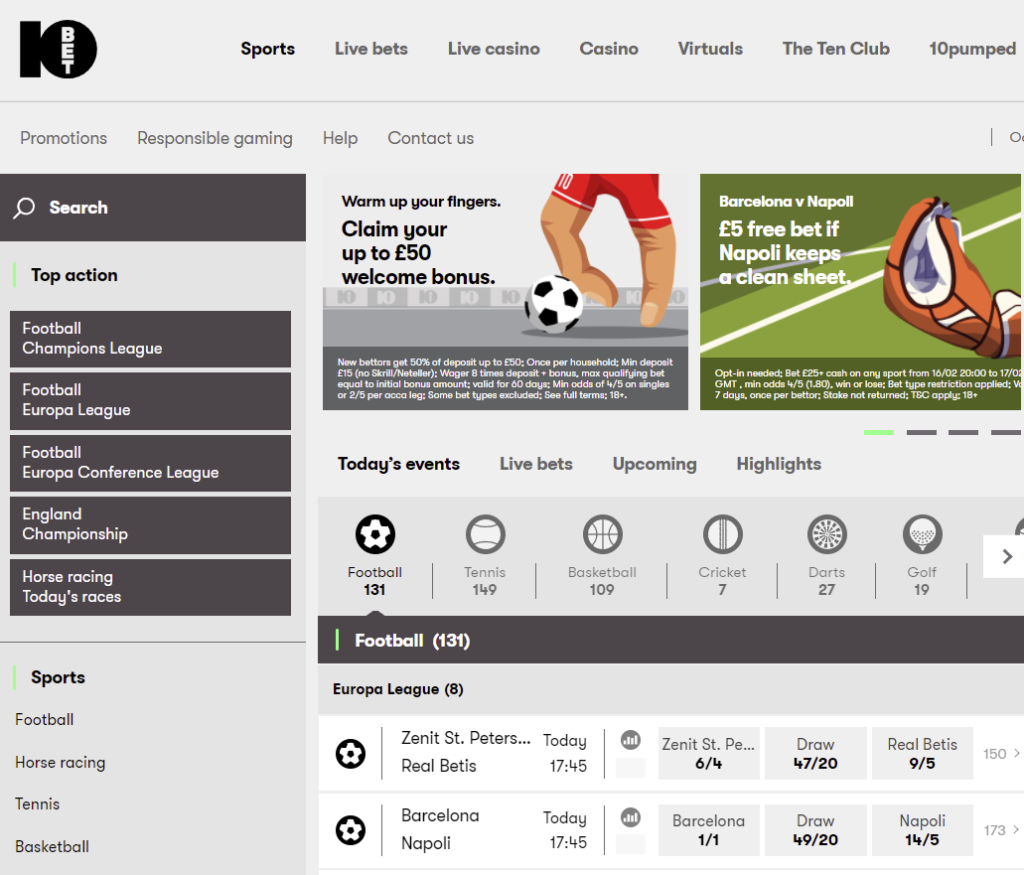The width and height of the screenshot is (1024, 875).
Task: Open Football Europa Conference League top action
Action: point(150,463)
